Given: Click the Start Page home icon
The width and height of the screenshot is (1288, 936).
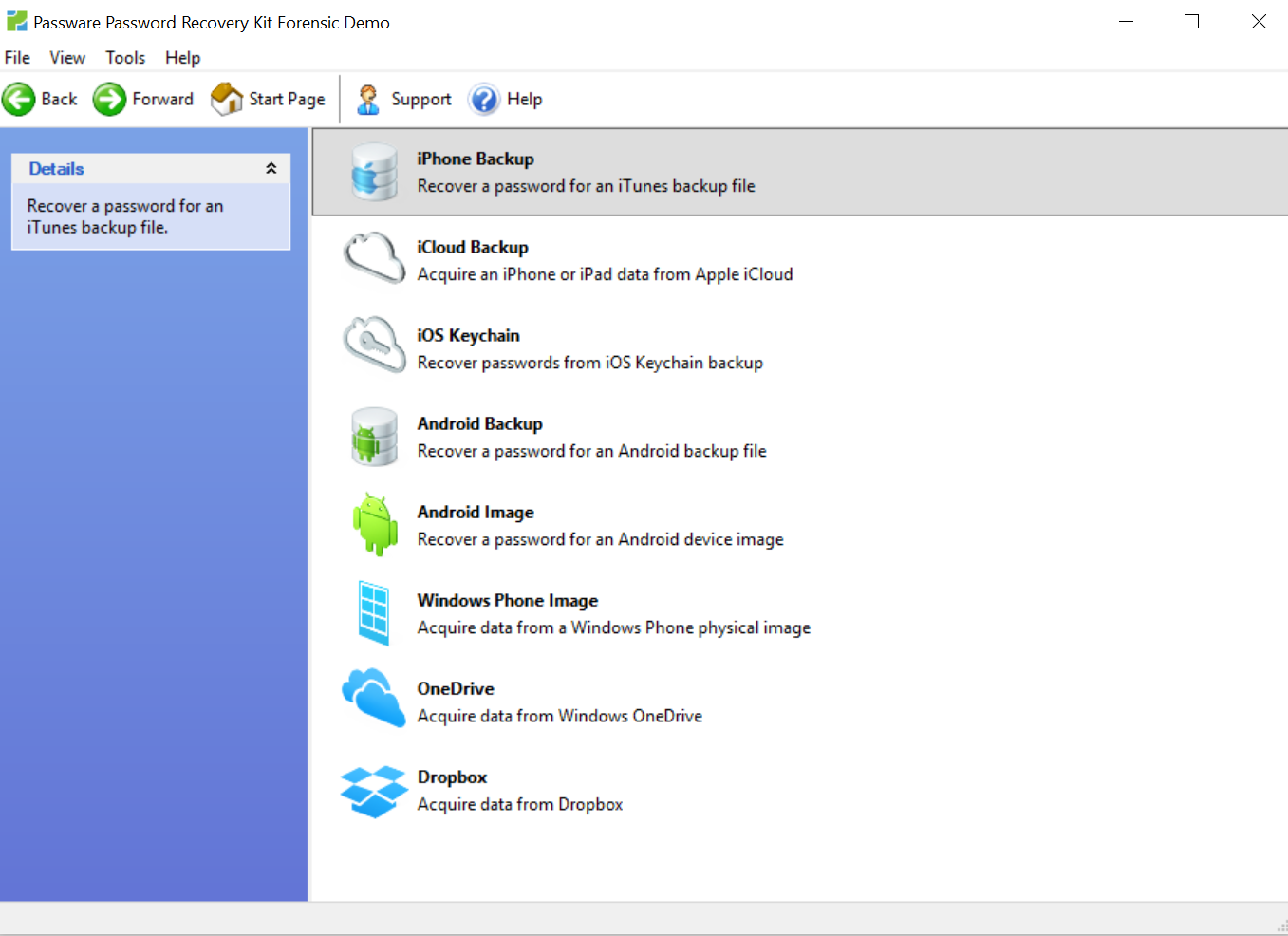Looking at the screenshot, I should coord(226,99).
